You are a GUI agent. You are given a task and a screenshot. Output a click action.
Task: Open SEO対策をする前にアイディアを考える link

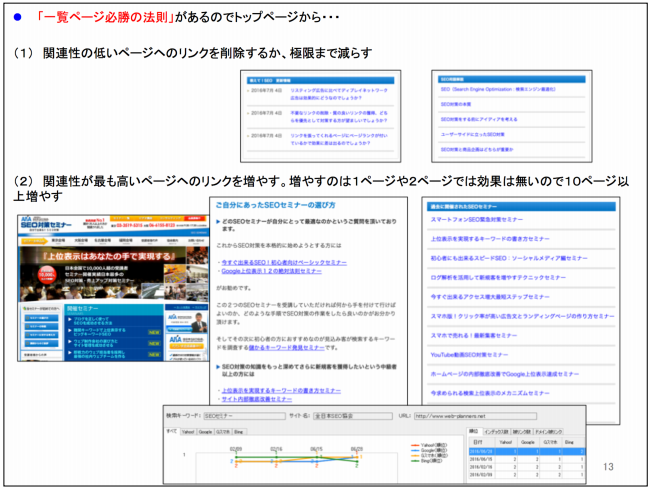[x=479, y=119]
